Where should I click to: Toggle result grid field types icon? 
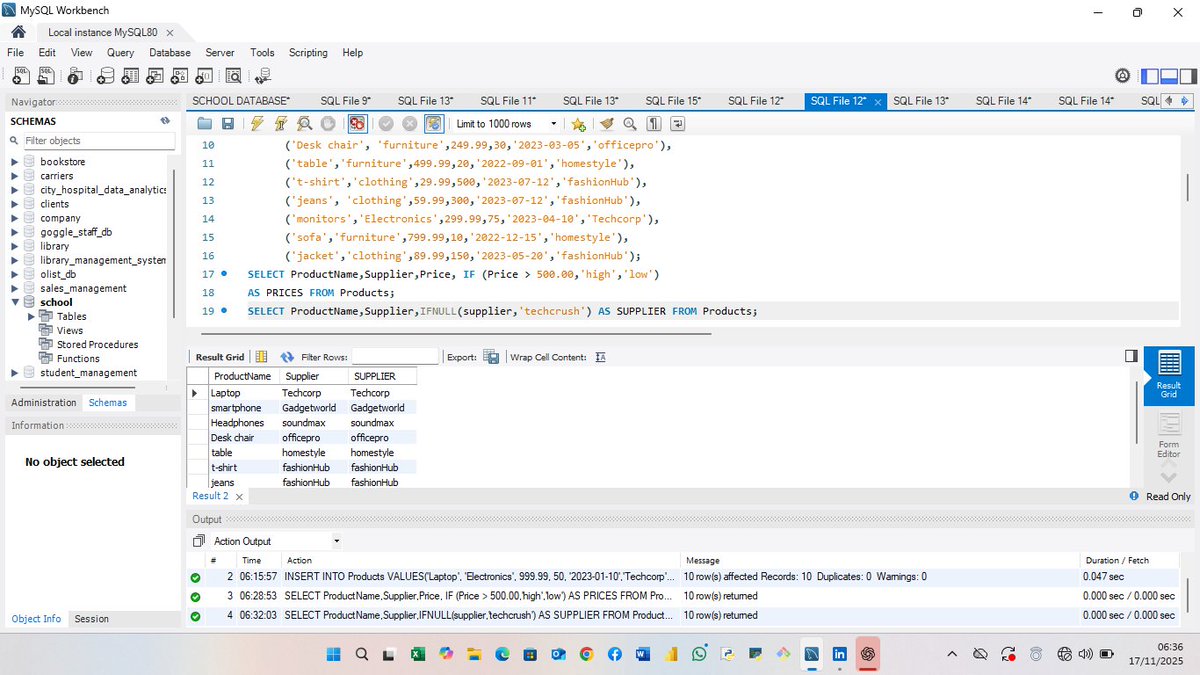(262, 356)
